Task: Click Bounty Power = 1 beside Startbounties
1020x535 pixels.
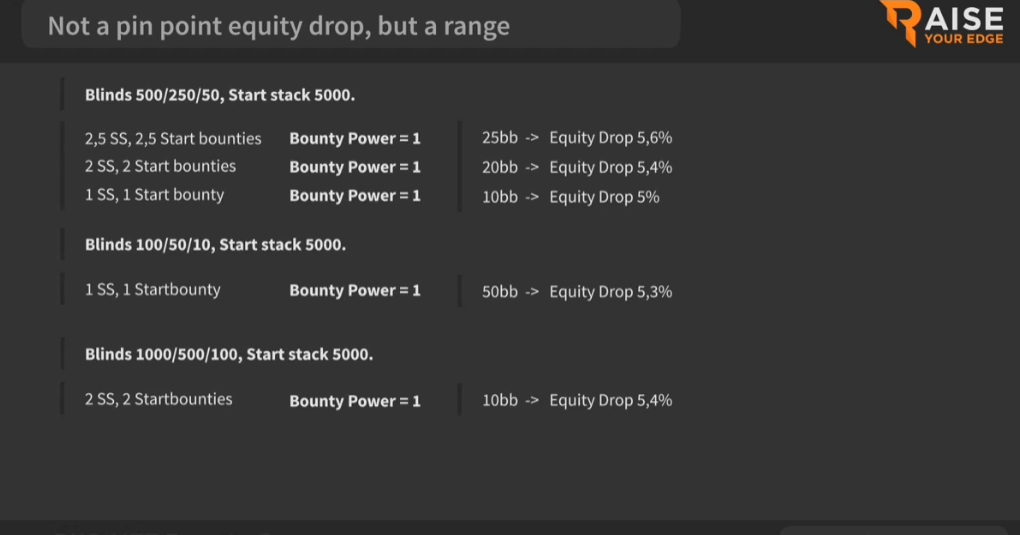Action: (355, 401)
